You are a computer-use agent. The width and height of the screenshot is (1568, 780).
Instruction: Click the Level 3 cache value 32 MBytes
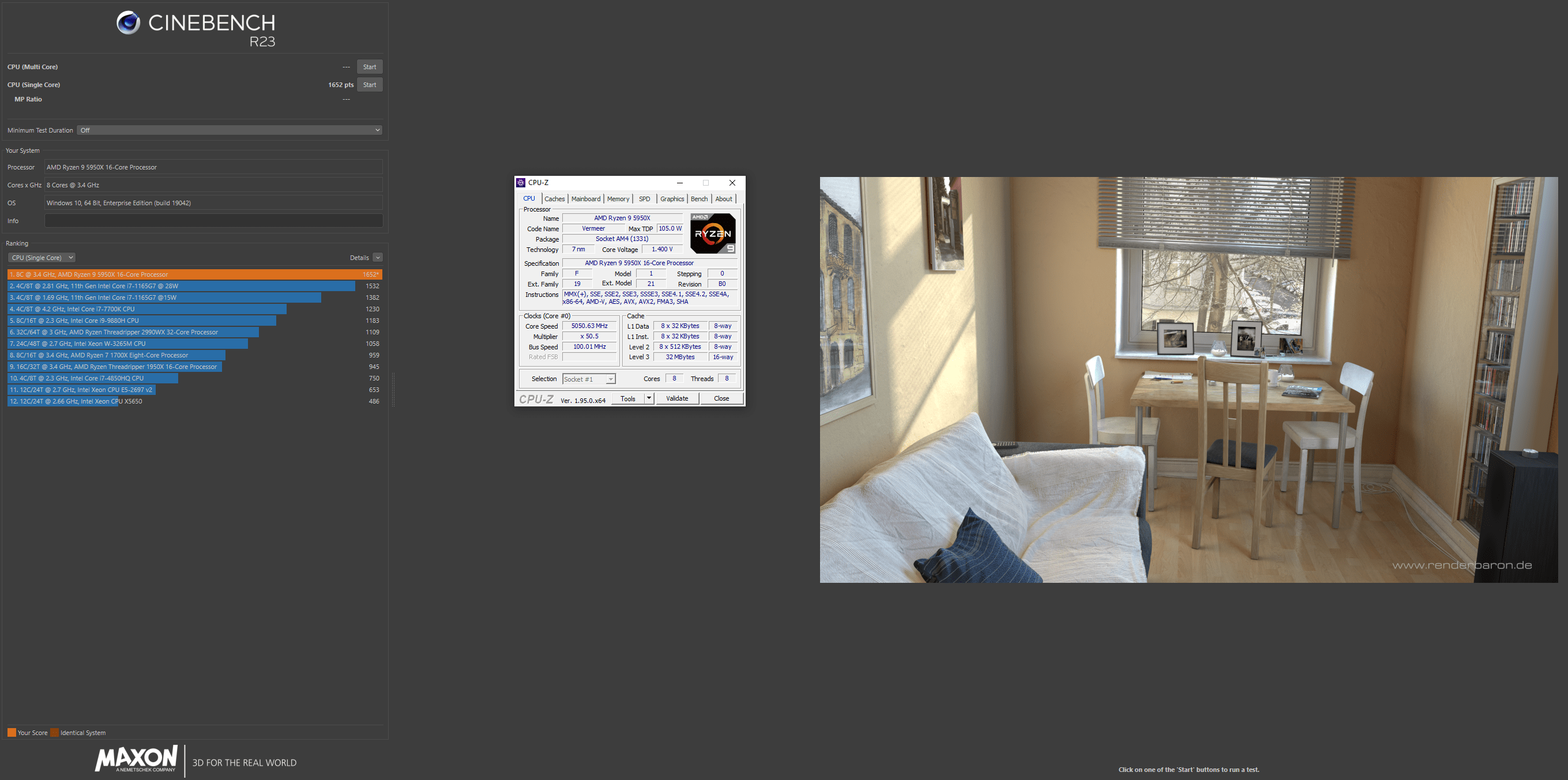[680, 357]
